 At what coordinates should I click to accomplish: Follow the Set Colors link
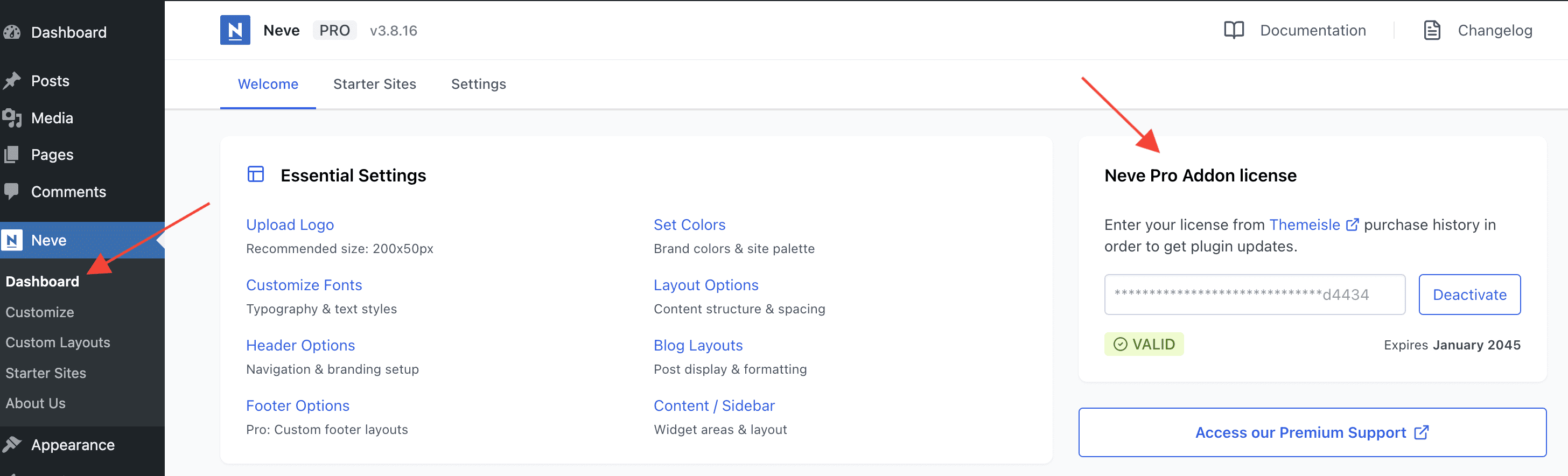689,225
